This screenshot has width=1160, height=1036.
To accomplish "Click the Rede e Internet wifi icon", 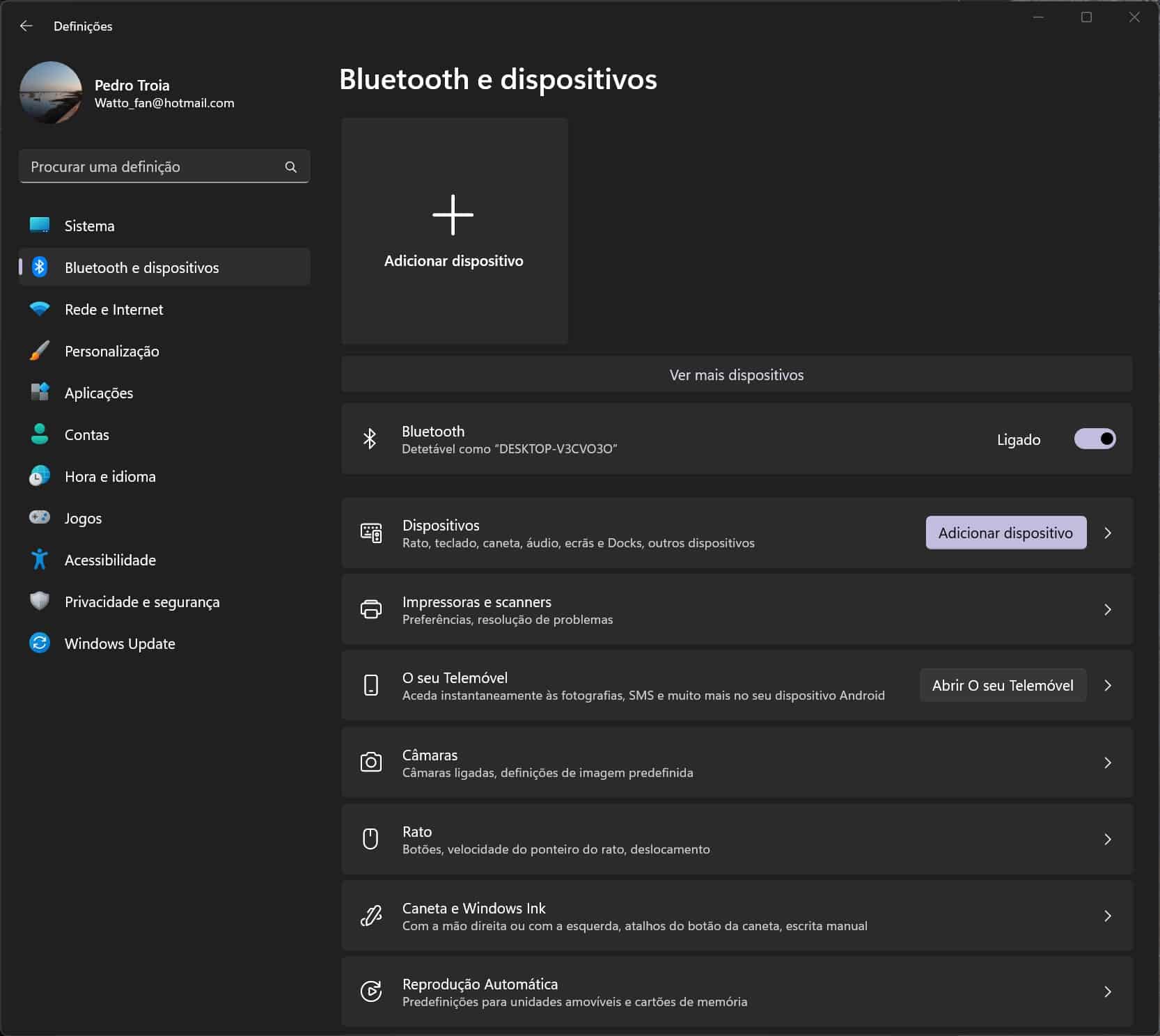I will (40, 308).
